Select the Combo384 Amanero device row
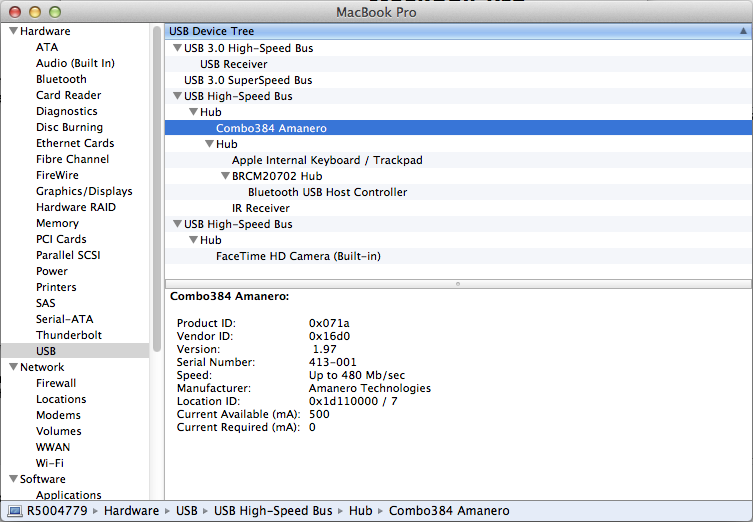Image resolution: width=753 pixels, height=522 pixels. [x=458, y=128]
